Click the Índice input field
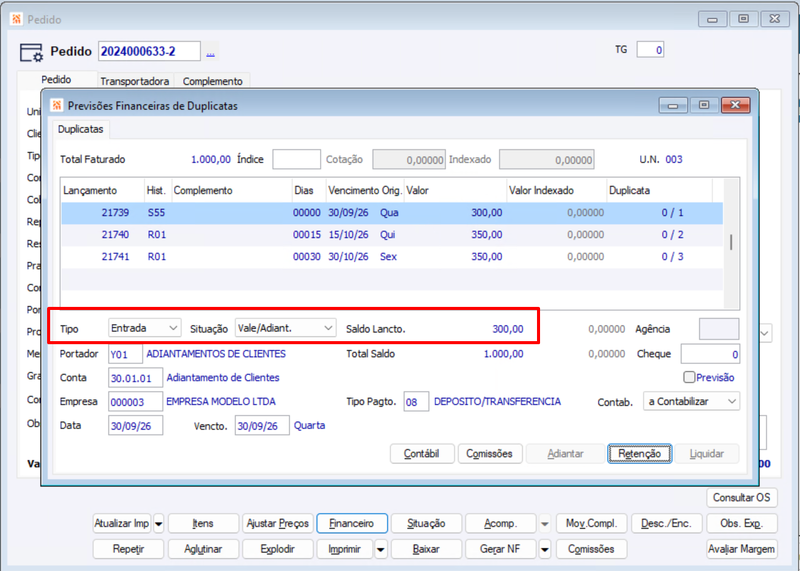The height and width of the screenshot is (571, 800). (x=296, y=159)
